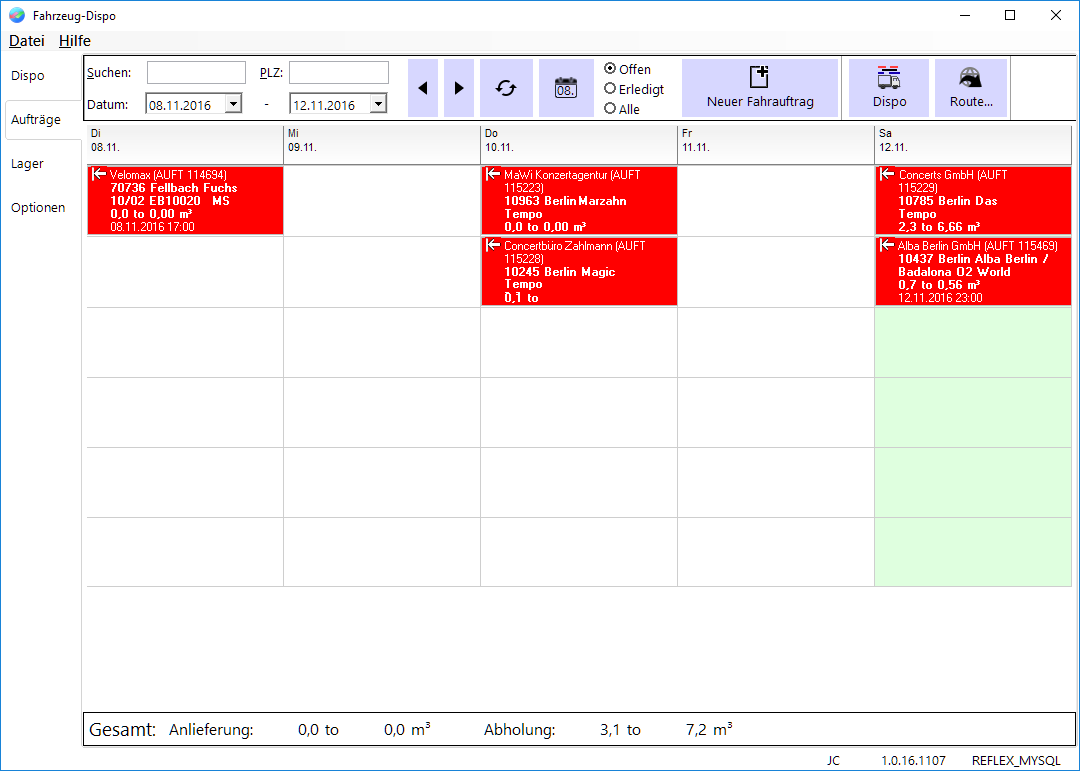1080x771 pixels.
Task: Go to previous date range arrow
Action: pyautogui.click(x=423, y=88)
